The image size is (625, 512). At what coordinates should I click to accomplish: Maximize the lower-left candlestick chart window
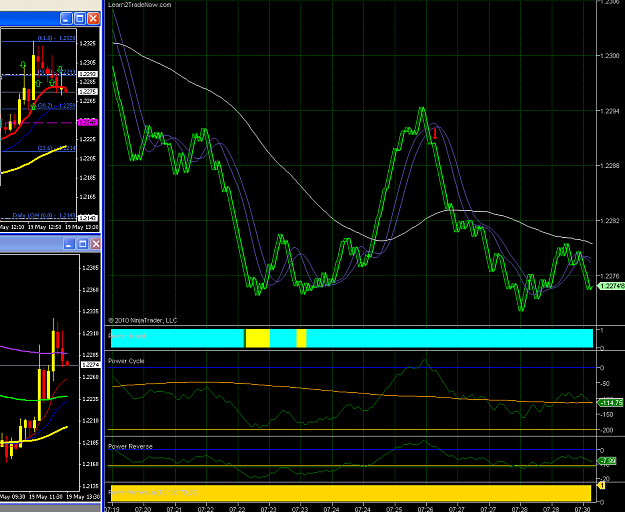(x=83, y=244)
